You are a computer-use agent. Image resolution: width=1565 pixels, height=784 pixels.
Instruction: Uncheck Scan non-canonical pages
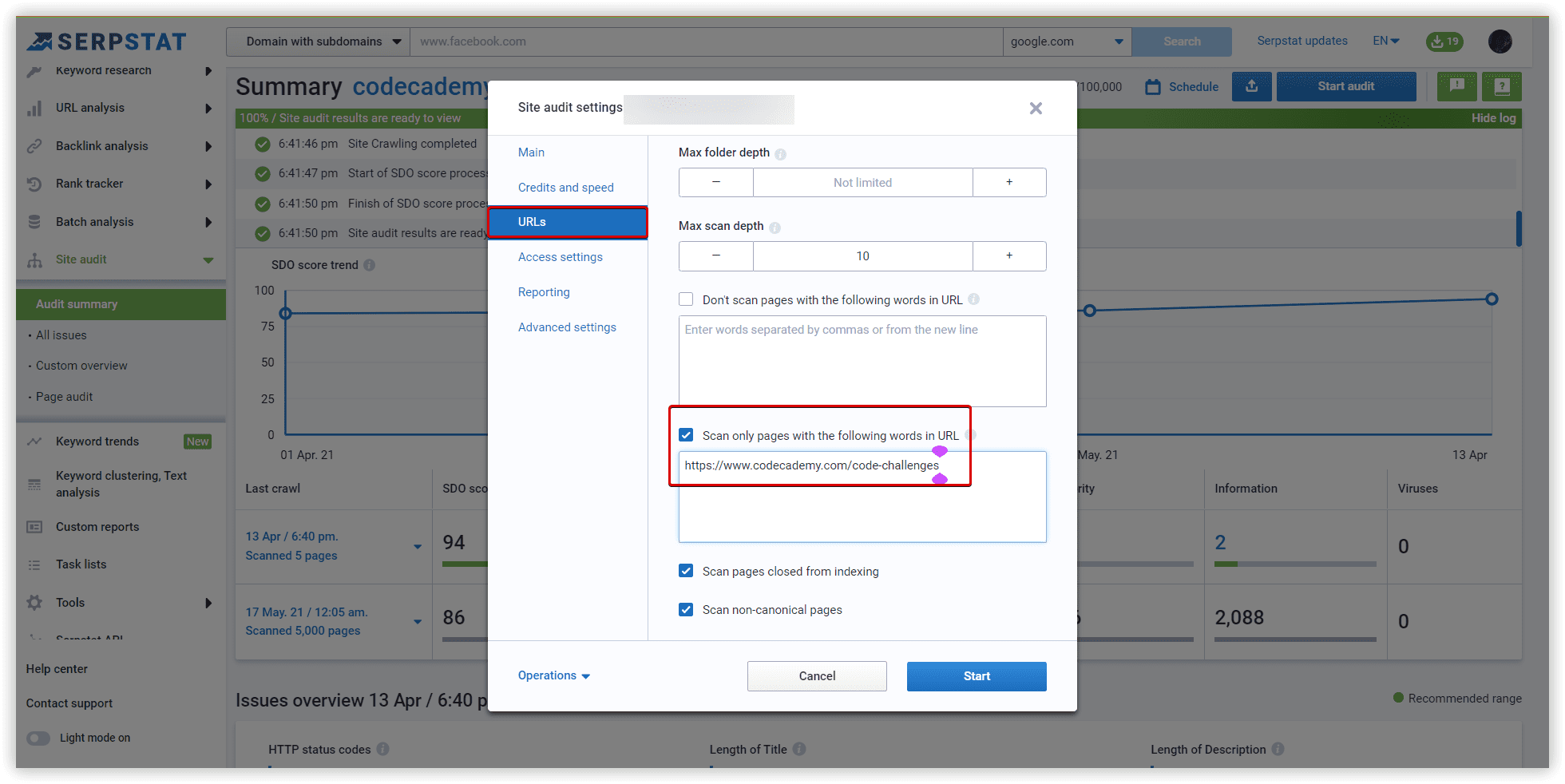pyautogui.click(x=686, y=609)
